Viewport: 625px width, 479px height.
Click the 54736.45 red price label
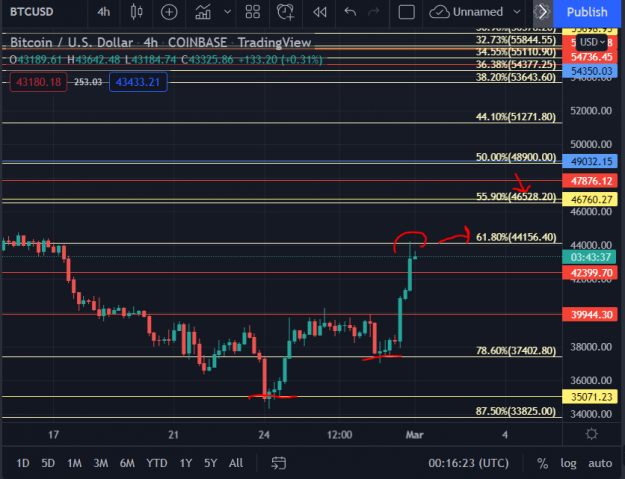click(x=591, y=57)
